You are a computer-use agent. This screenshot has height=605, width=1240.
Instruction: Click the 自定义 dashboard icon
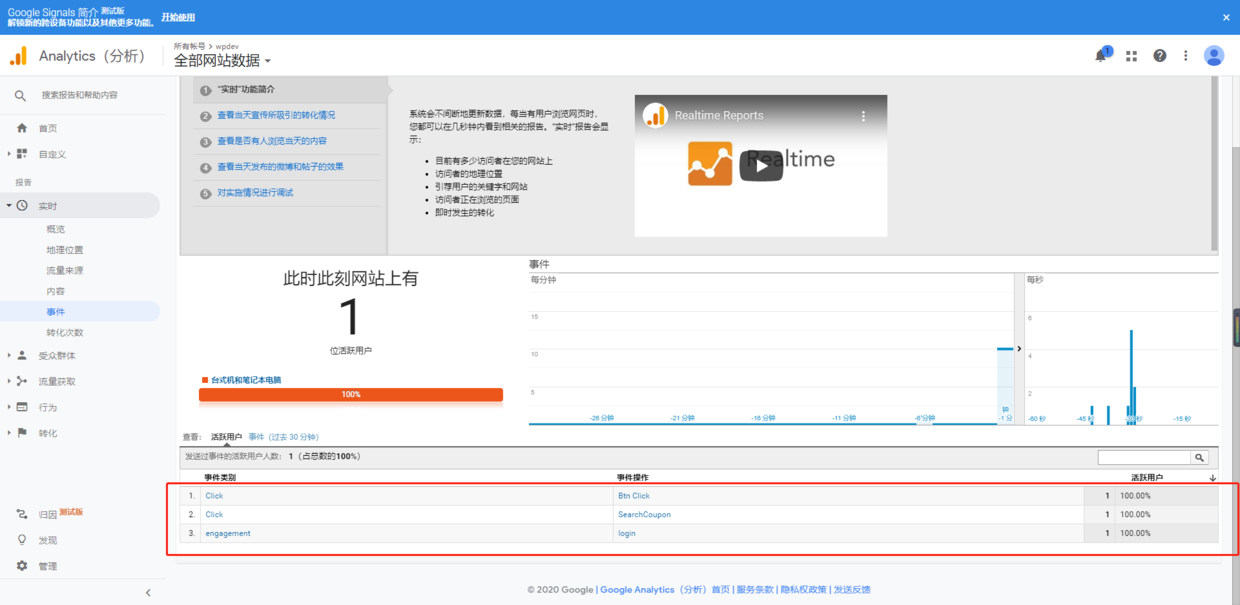tap(22, 154)
